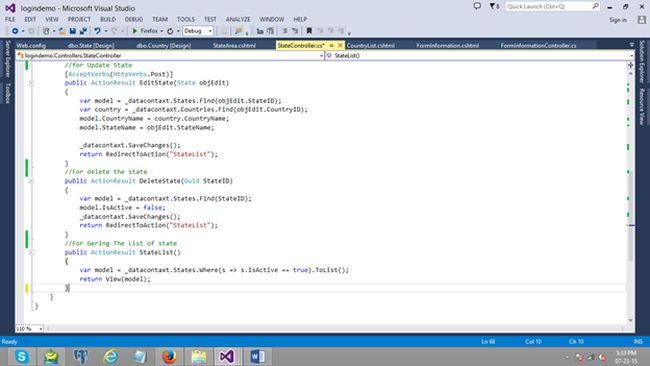Open the 110 % zoom level dropdown

(x=29, y=329)
